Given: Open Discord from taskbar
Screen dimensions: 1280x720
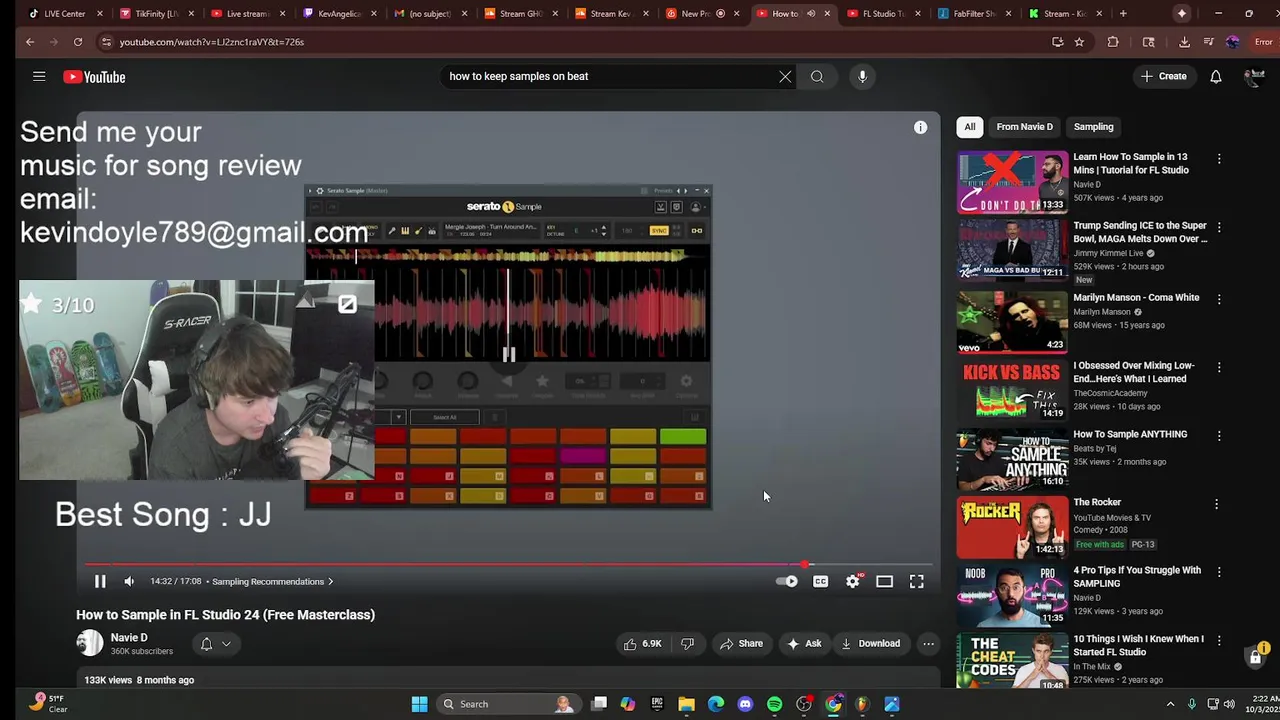Looking at the screenshot, I should [745, 704].
